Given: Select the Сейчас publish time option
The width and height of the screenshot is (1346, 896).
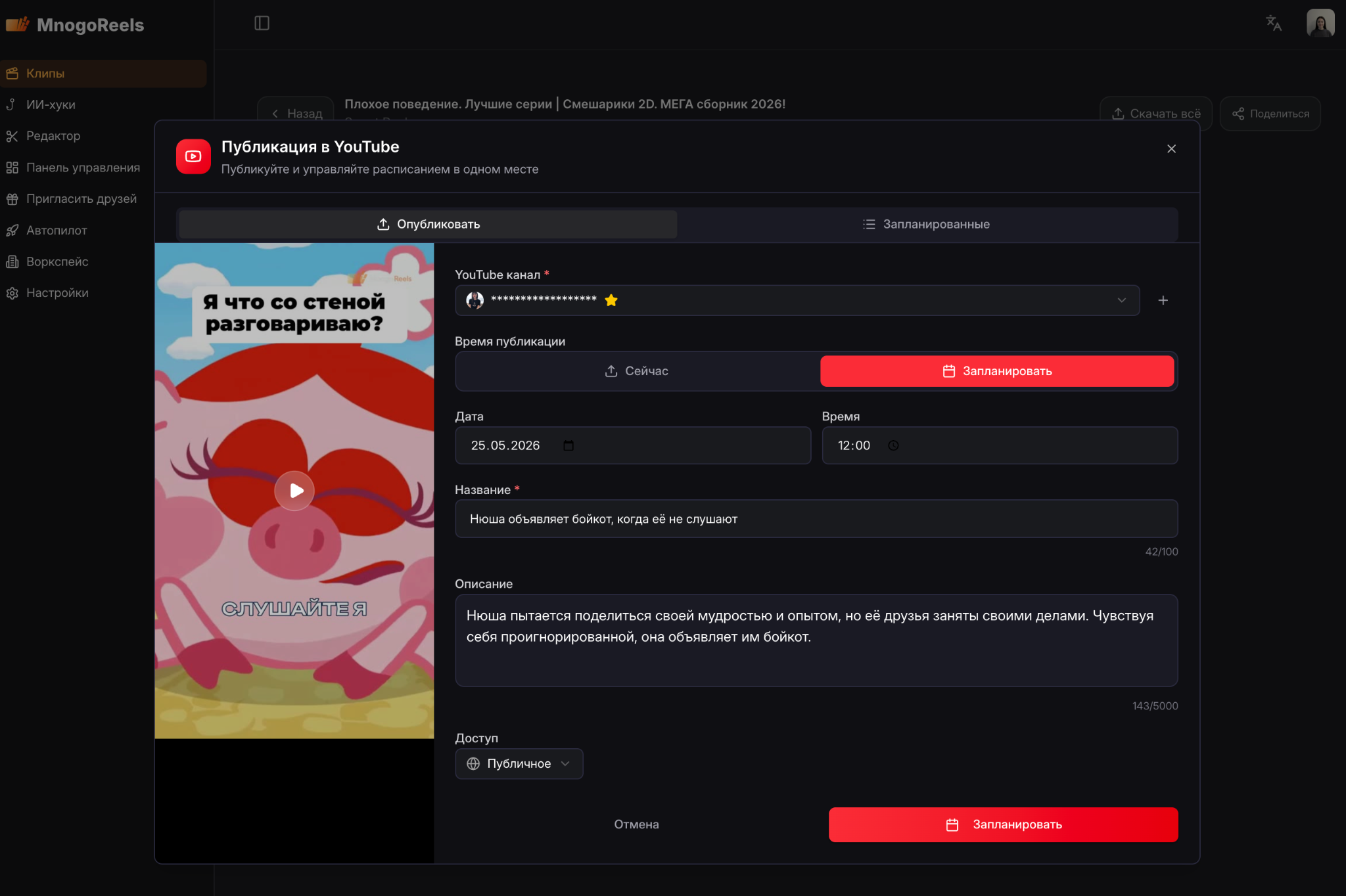Looking at the screenshot, I should (x=637, y=371).
